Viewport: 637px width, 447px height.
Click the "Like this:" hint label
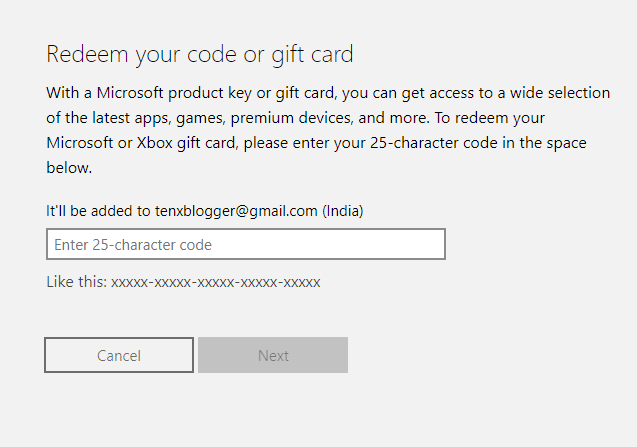point(76,282)
